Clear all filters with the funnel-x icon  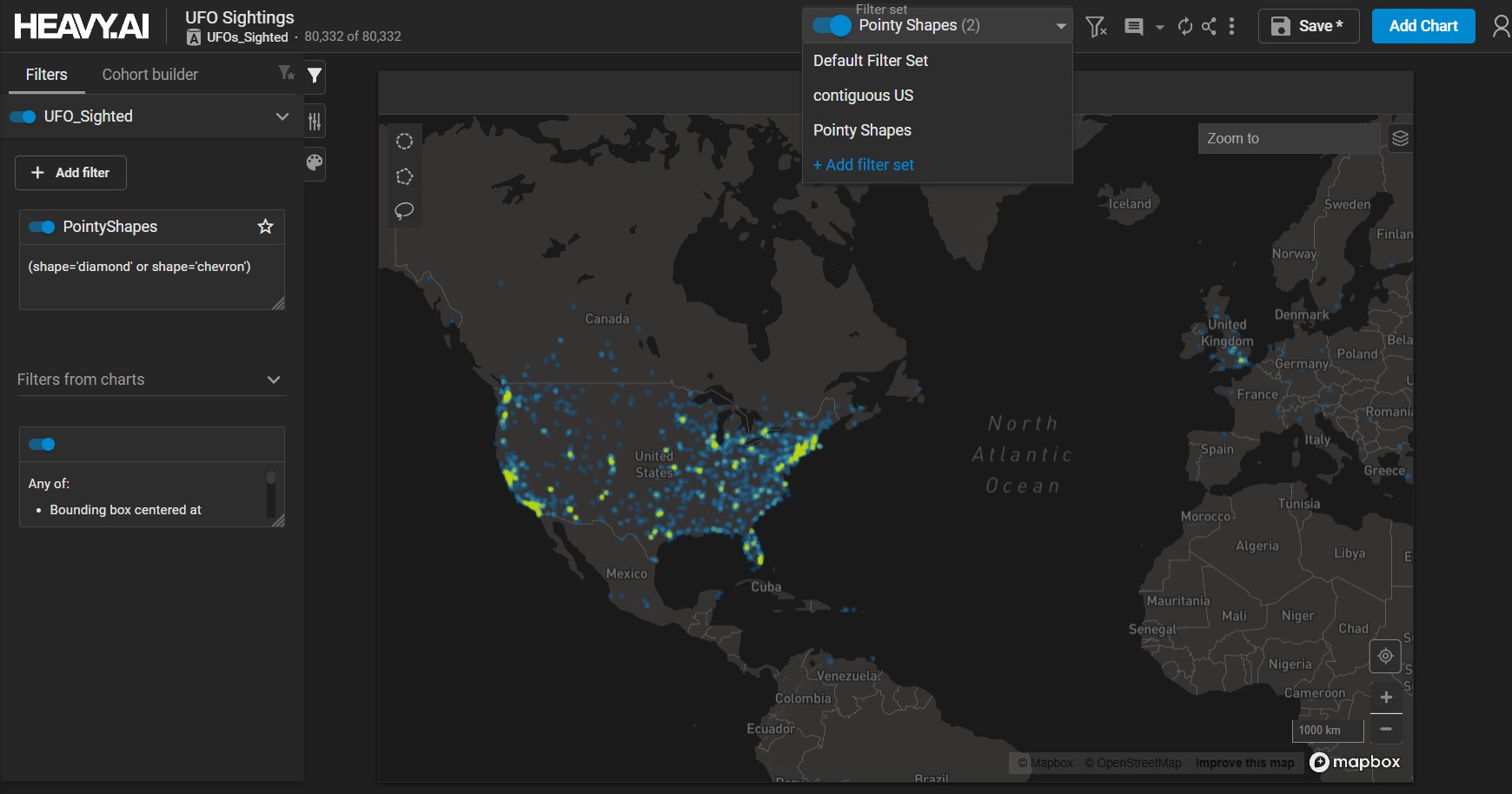1097,27
